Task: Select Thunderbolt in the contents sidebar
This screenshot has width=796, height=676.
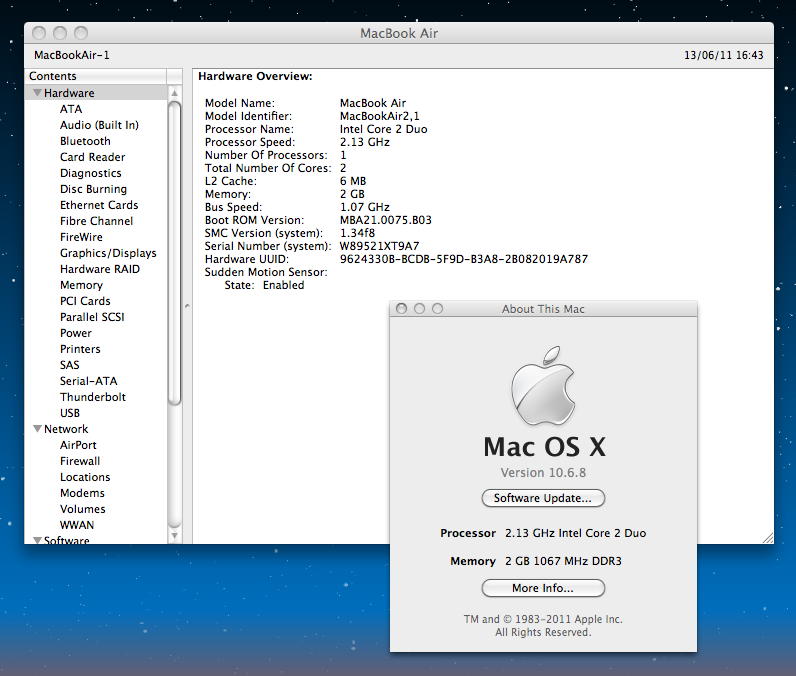Action: point(92,397)
